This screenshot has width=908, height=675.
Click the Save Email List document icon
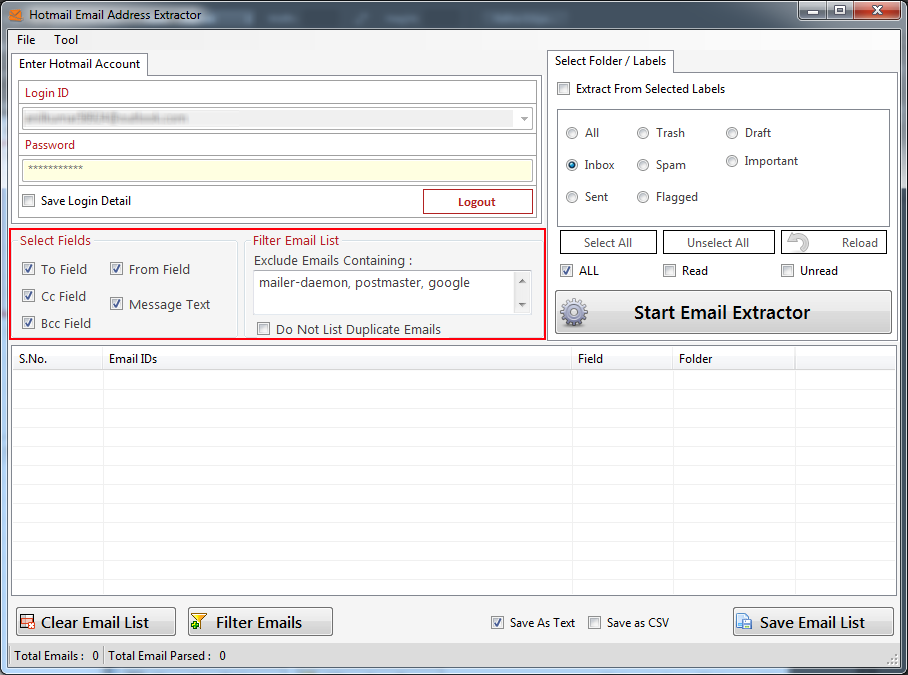point(744,622)
